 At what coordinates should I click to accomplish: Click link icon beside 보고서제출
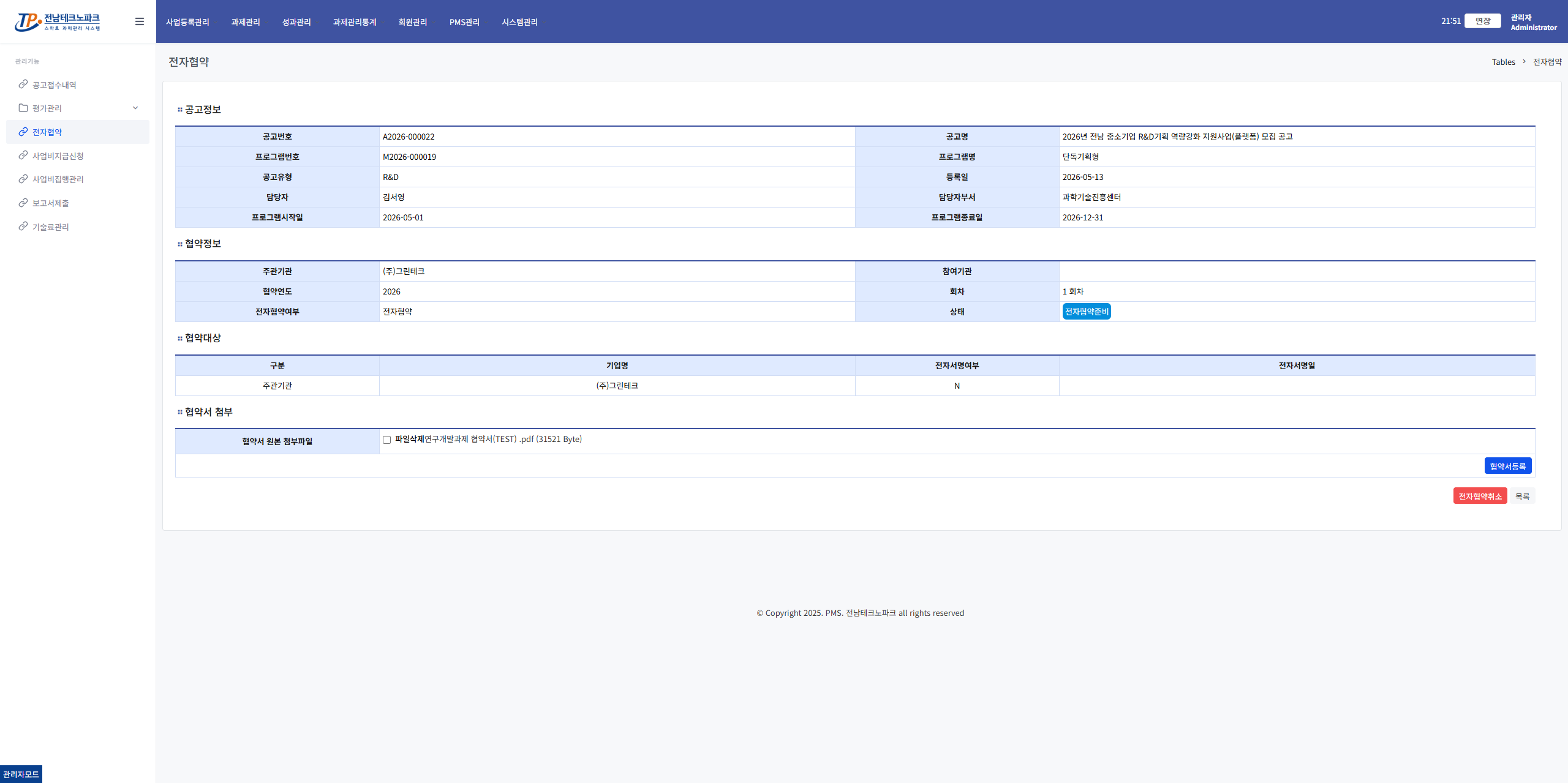[x=23, y=203]
